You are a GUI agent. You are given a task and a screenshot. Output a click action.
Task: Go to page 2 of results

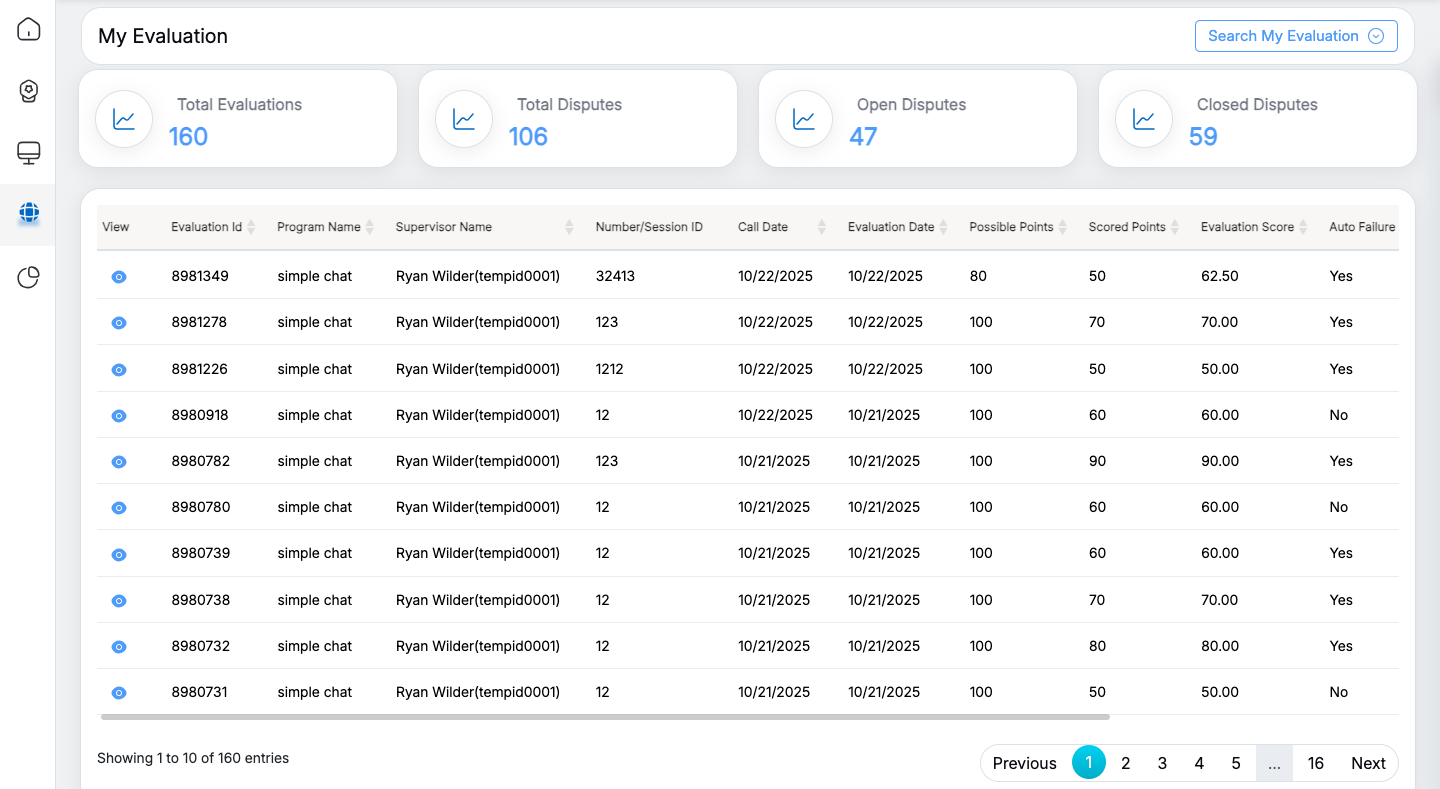(x=1125, y=763)
